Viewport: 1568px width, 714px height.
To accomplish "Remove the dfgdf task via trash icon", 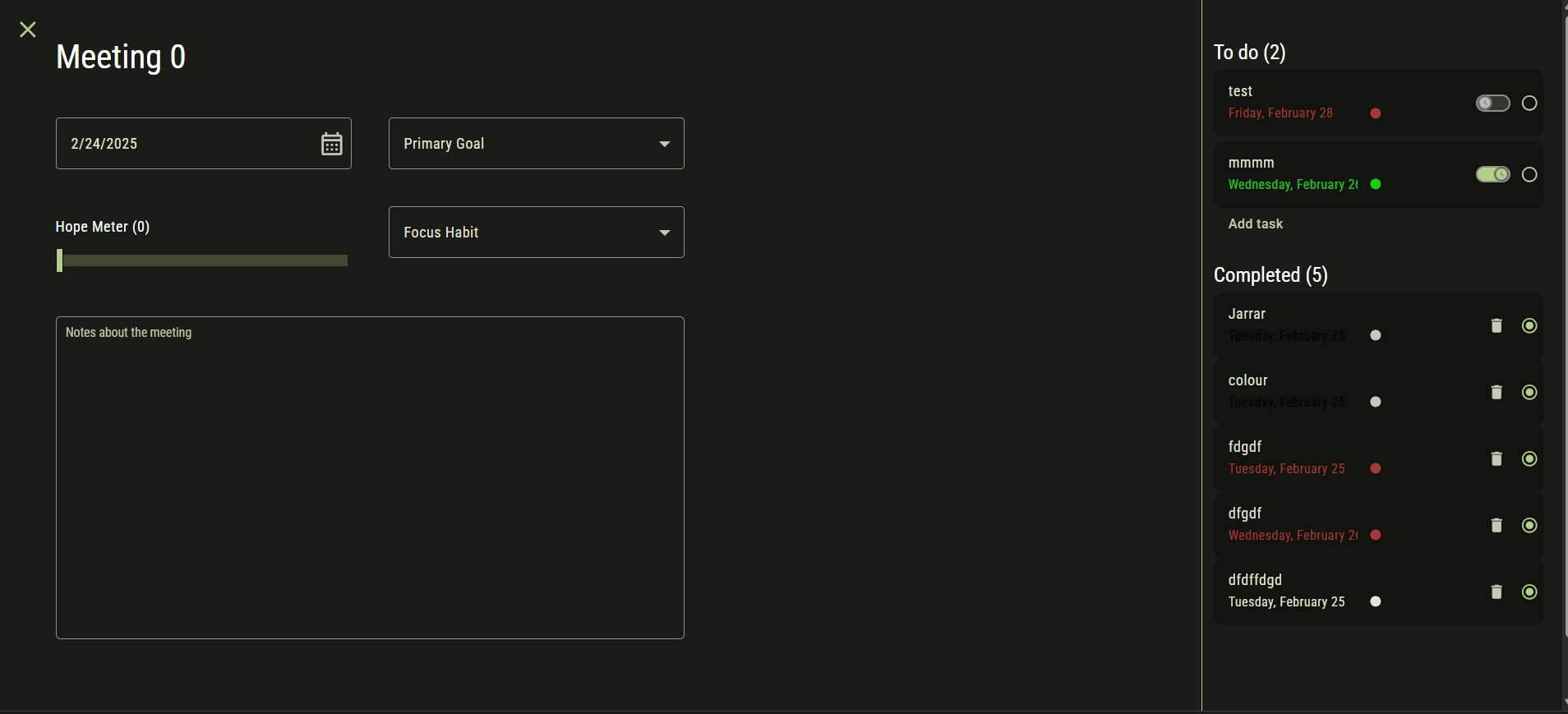I will click(1497, 526).
